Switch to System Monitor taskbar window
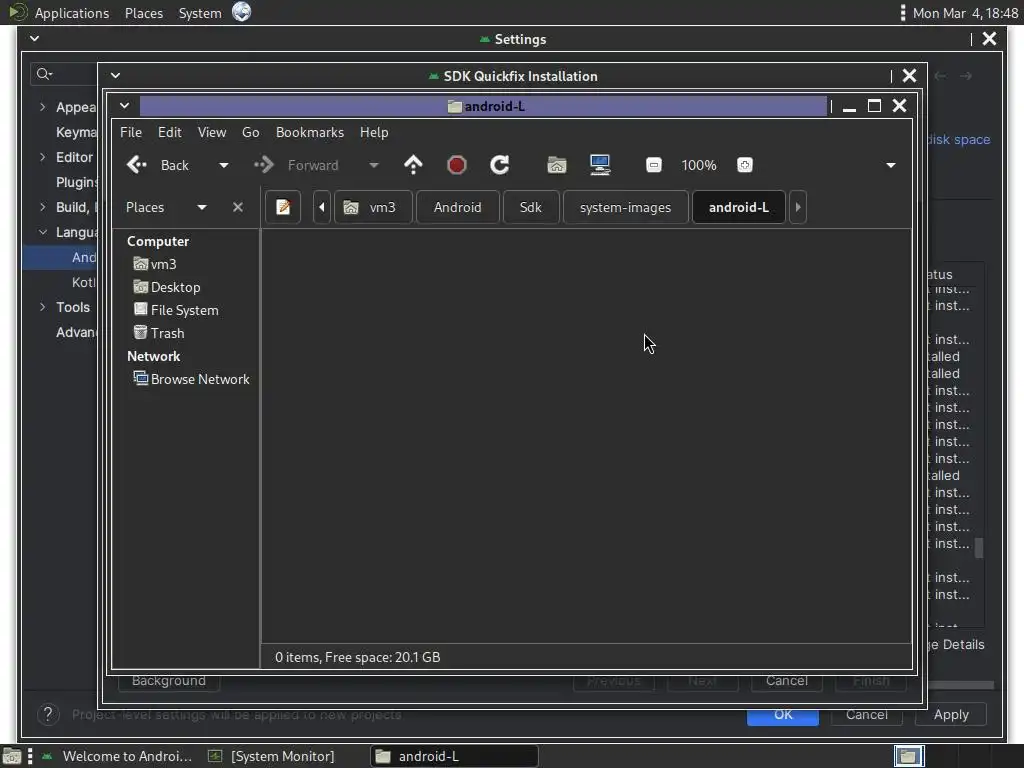Viewport: 1024px width, 768px height. (x=272, y=756)
